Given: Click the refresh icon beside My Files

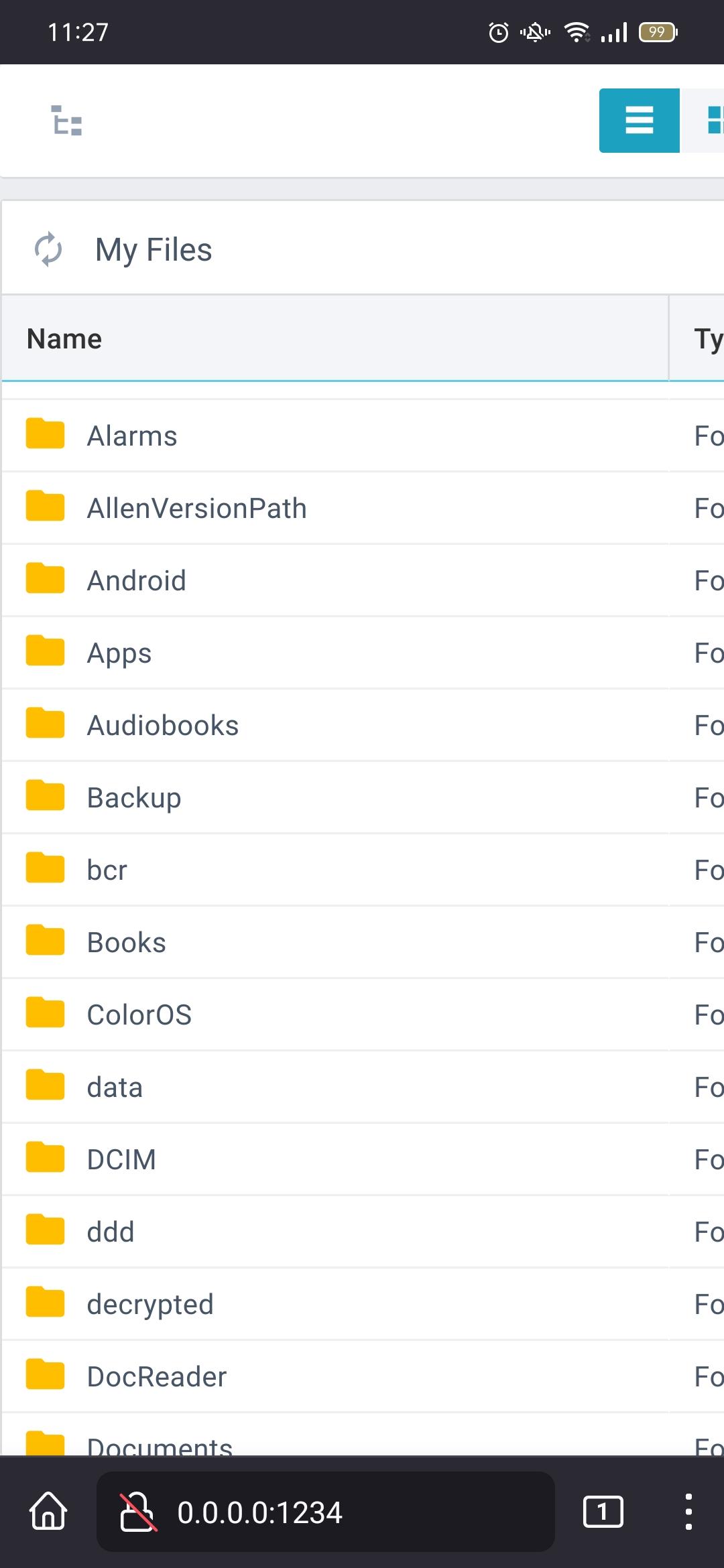Looking at the screenshot, I should 48,249.
